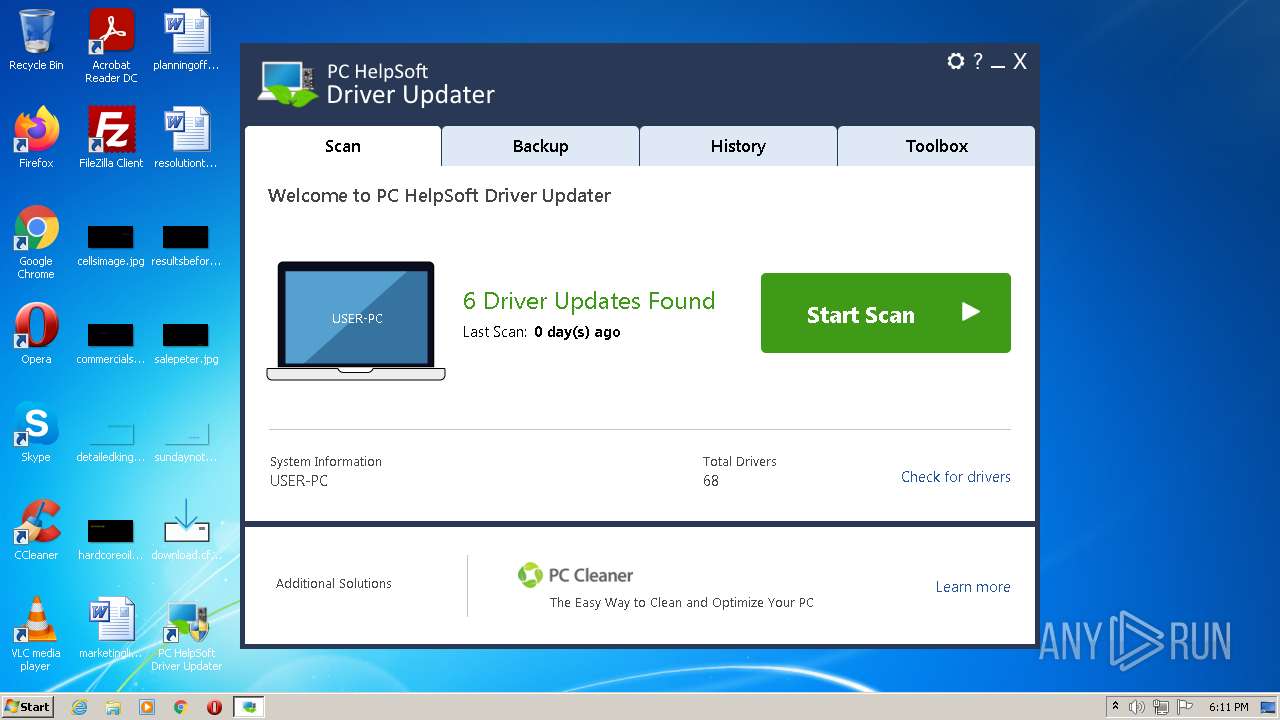1280x720 pixels.
Task: Select the planningoff Word document icon
Action: 186,40
